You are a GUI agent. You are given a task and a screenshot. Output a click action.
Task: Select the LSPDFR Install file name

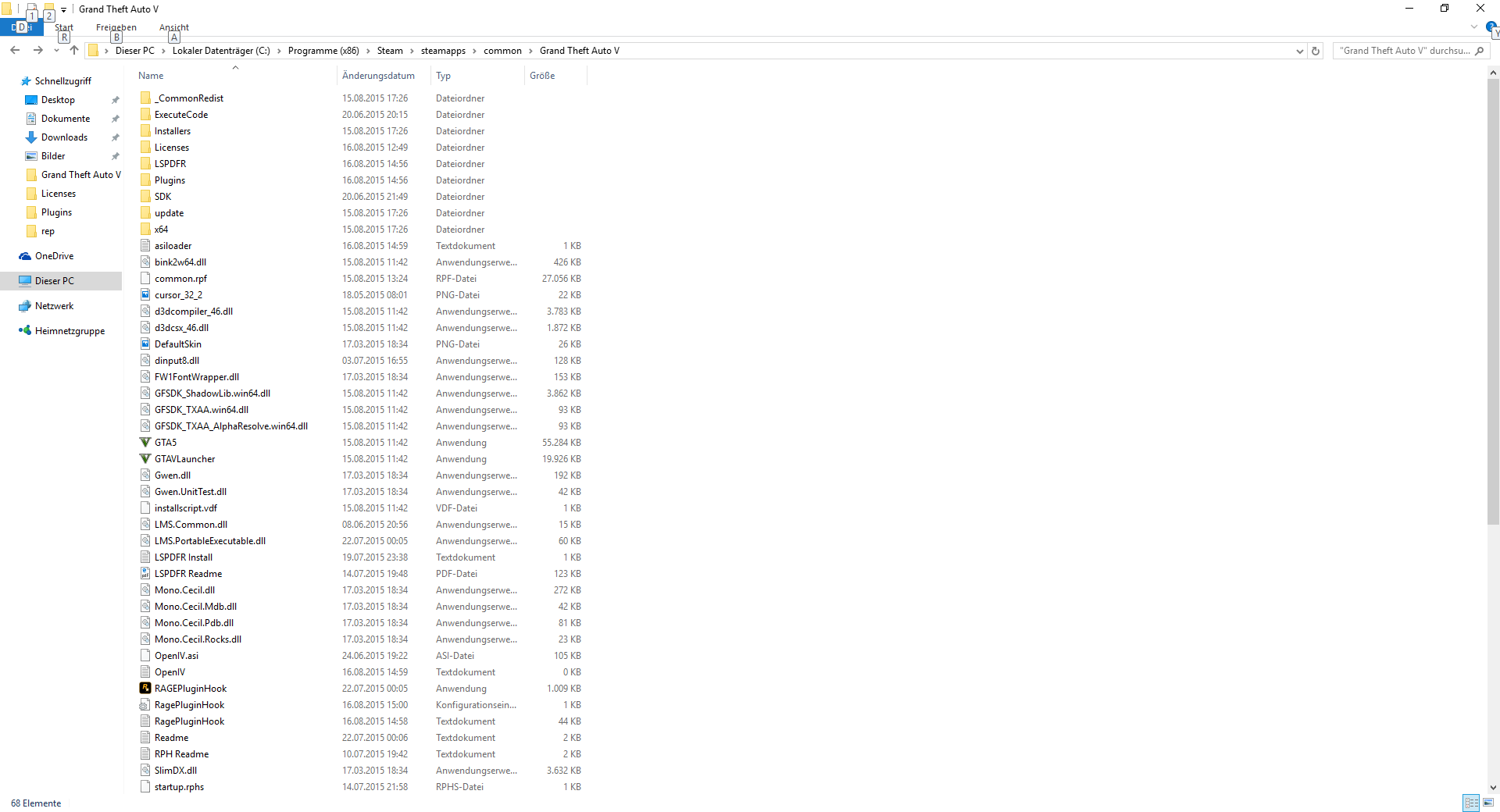pos(184,557)
